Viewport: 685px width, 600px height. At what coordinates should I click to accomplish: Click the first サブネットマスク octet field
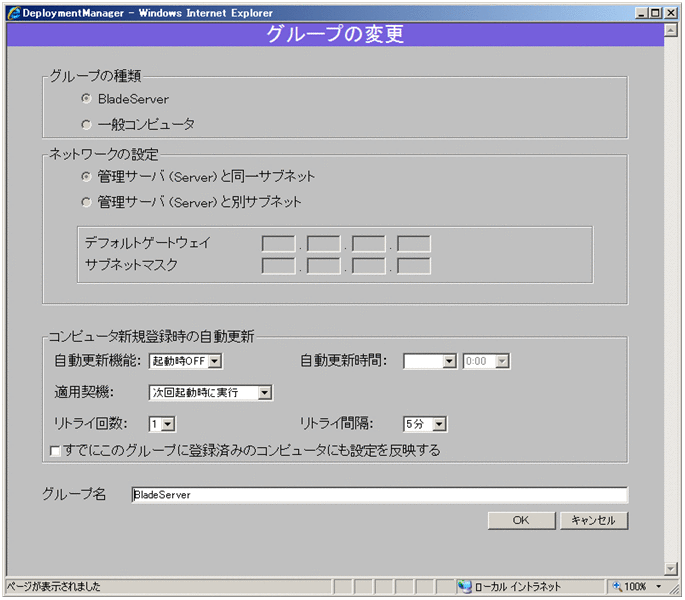278,266
